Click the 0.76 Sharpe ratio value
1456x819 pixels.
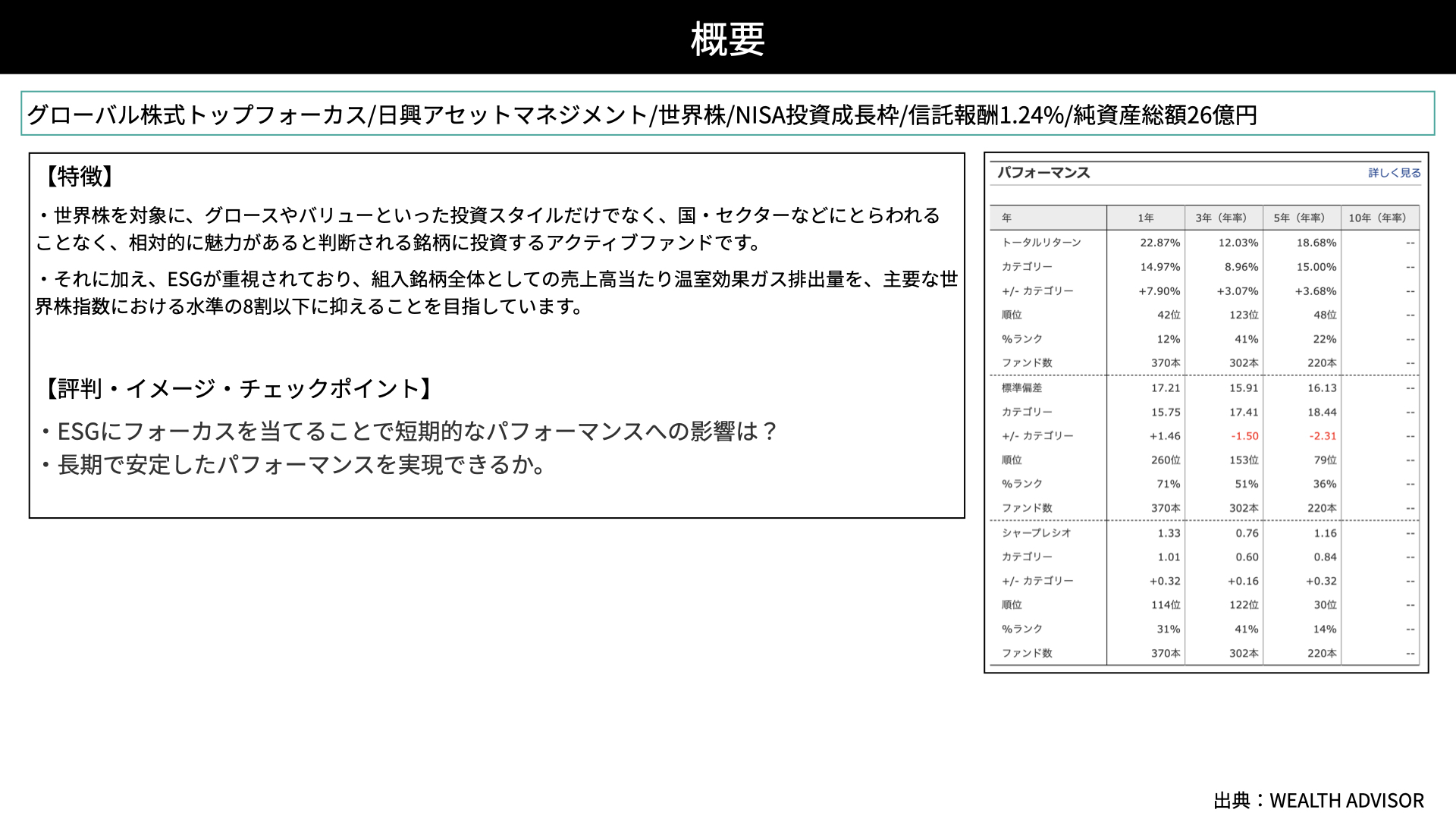1247,533
